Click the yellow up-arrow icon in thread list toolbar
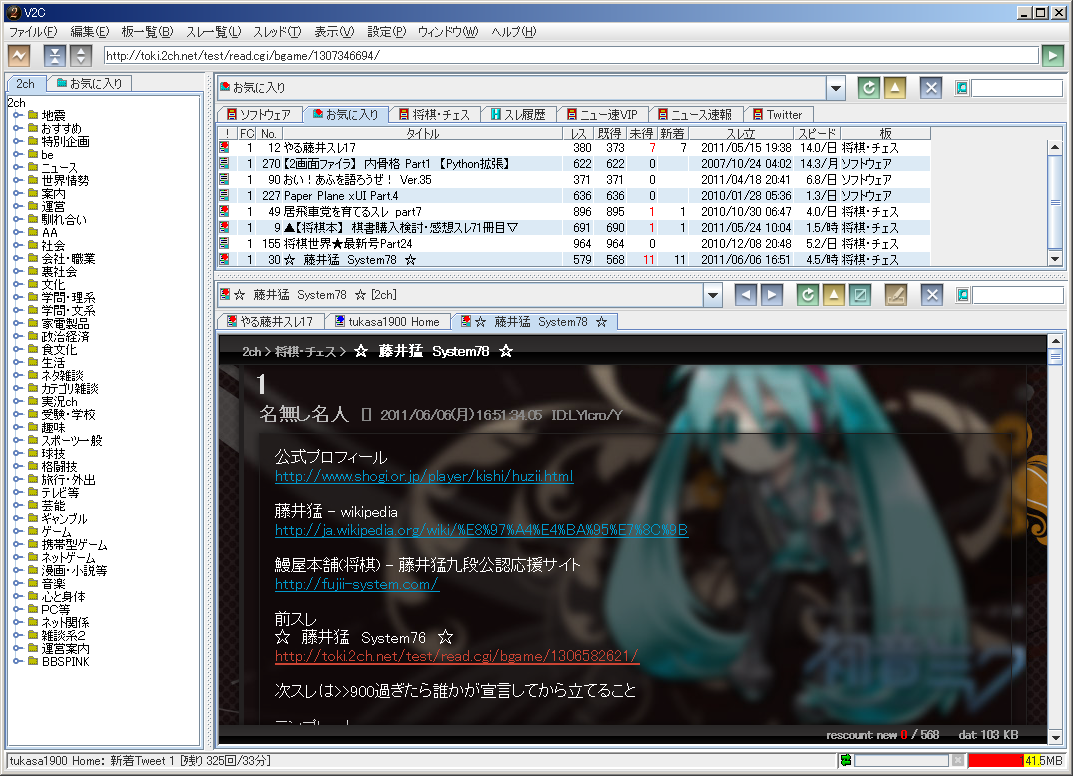This screenshot has height=776, width=1073. point(894,88)
